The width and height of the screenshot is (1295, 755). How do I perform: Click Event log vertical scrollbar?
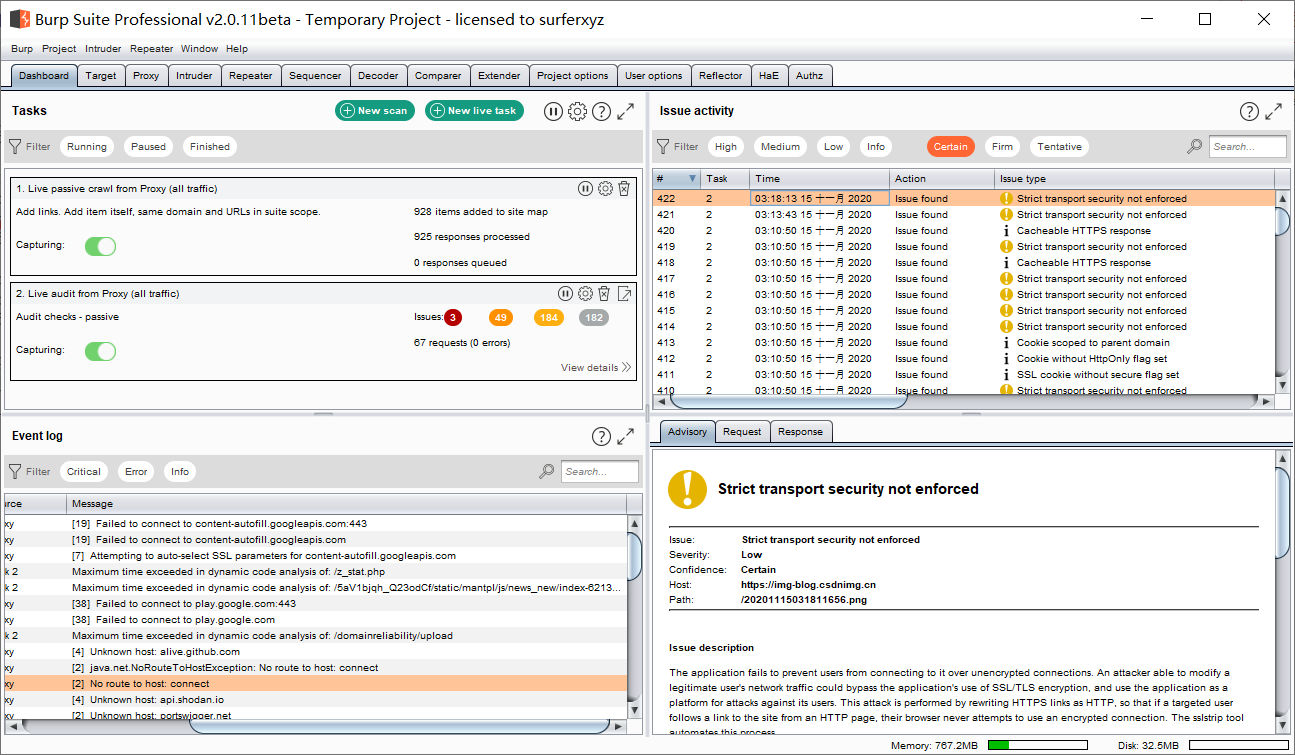coord(634,555)
